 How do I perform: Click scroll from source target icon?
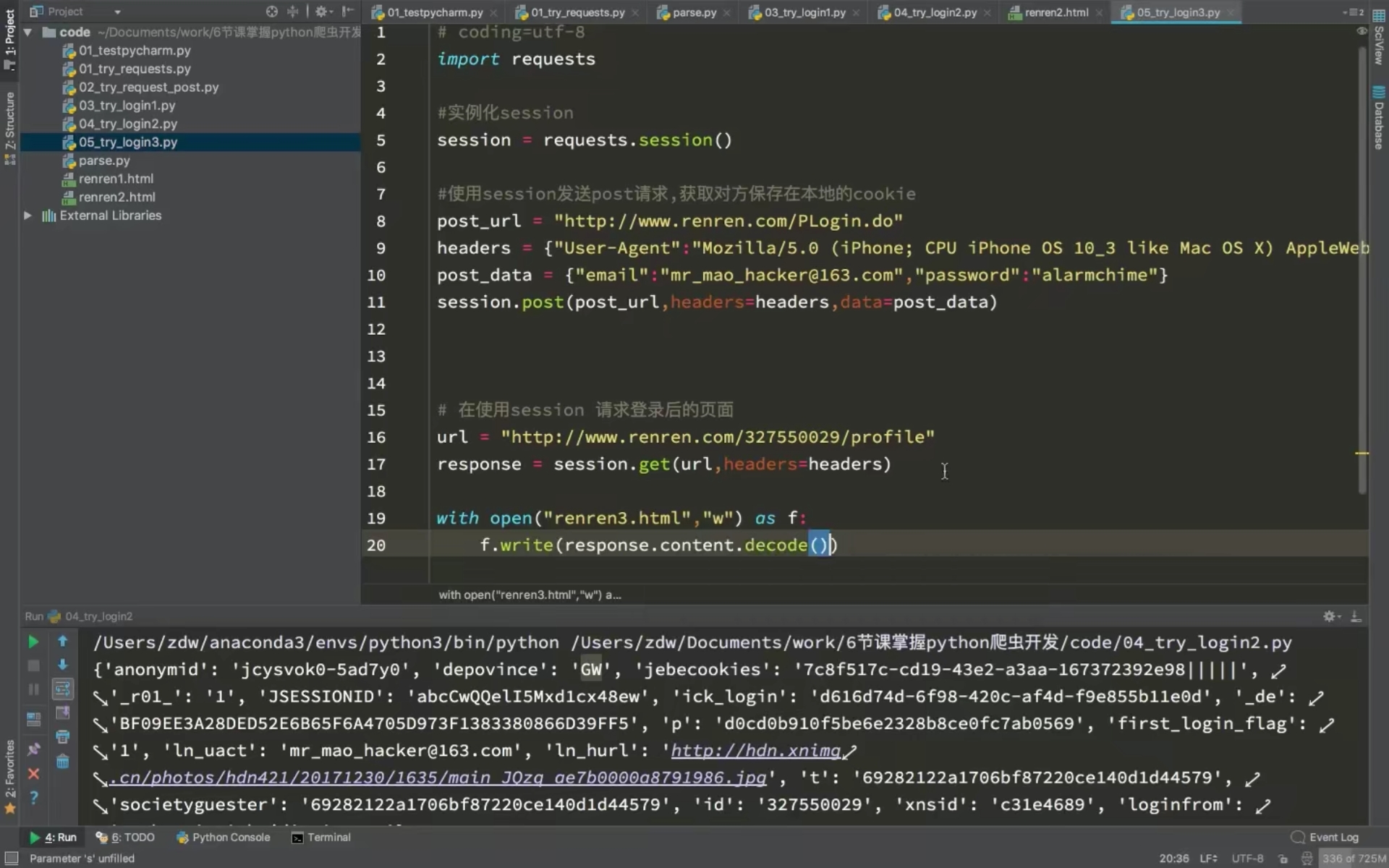point(271,12)
